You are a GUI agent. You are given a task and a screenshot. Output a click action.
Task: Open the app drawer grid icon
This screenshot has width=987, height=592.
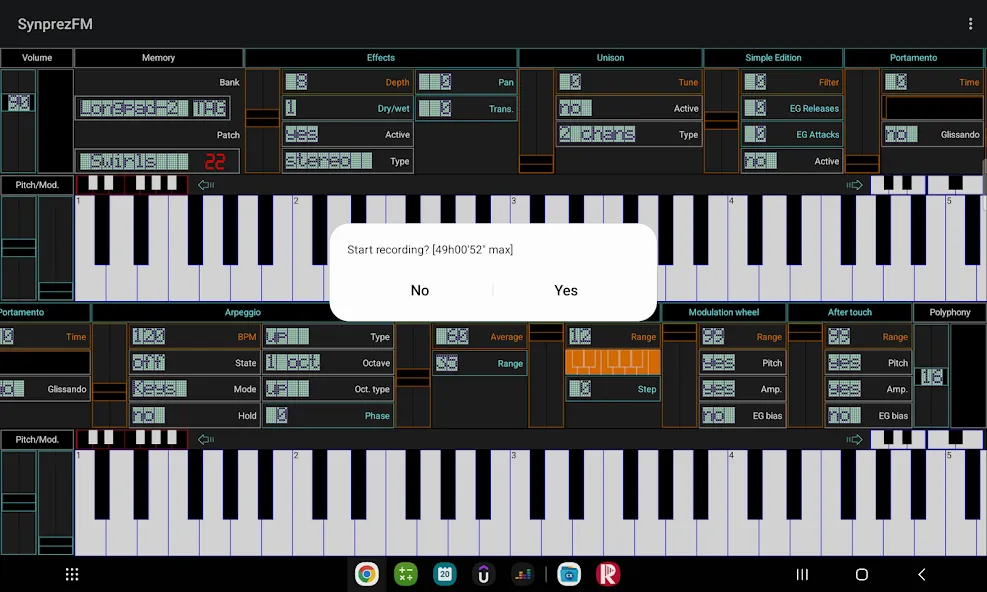[72, 574]
